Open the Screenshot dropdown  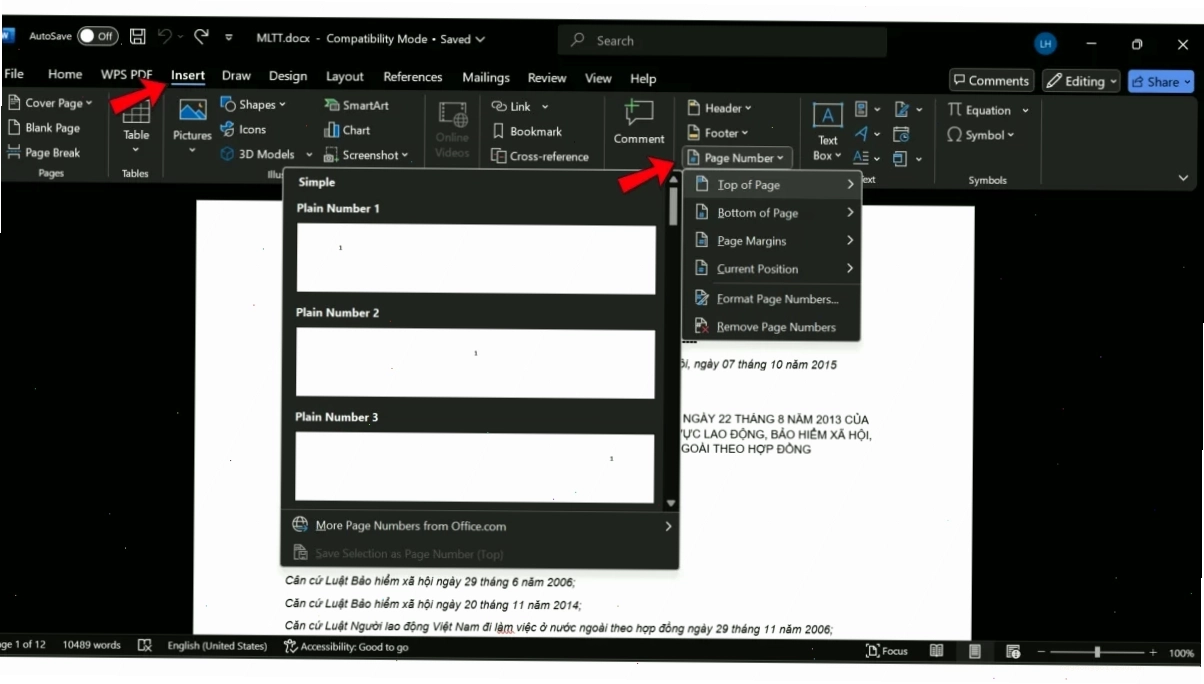click(367, 155)
